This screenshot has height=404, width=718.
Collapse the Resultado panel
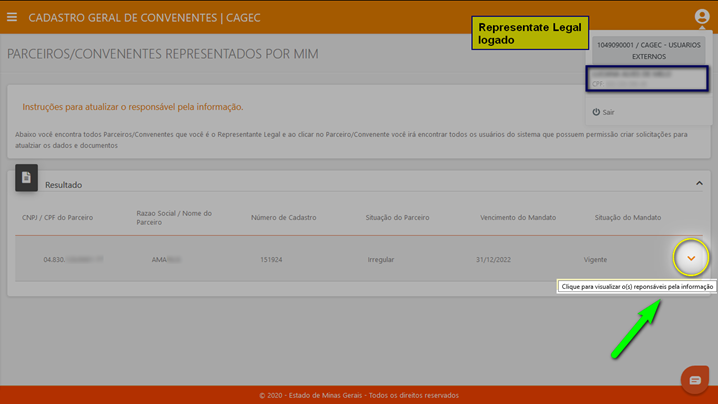(699, 184)
